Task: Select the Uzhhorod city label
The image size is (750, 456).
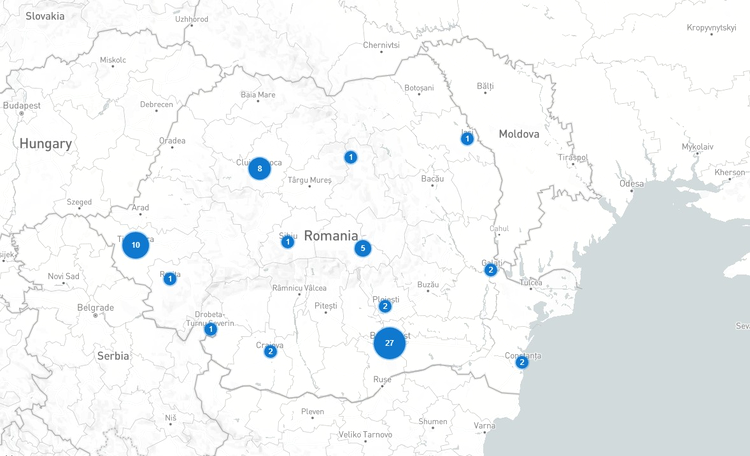Action: coord(191,19)
